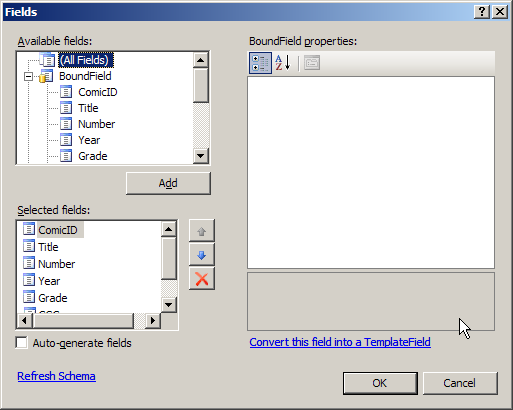Click the Title icon in Selected fields
Image resolution: width=513 pixels, height=410 pixels.
[29, 246]
